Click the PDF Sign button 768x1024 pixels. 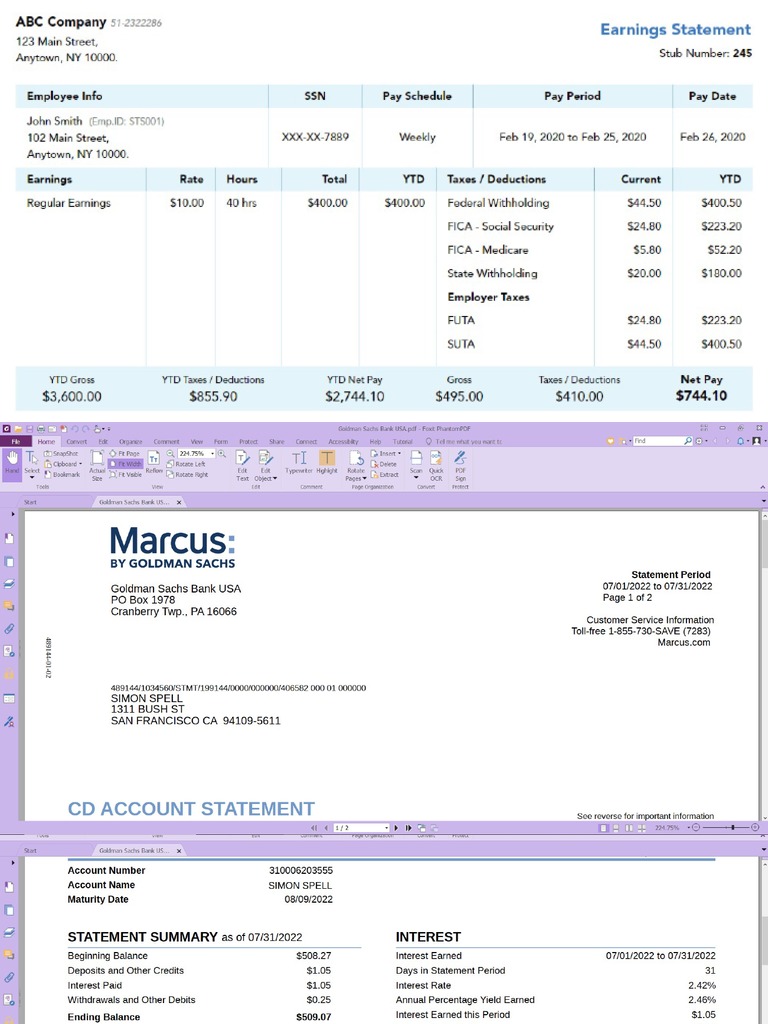tap(460, 465)
